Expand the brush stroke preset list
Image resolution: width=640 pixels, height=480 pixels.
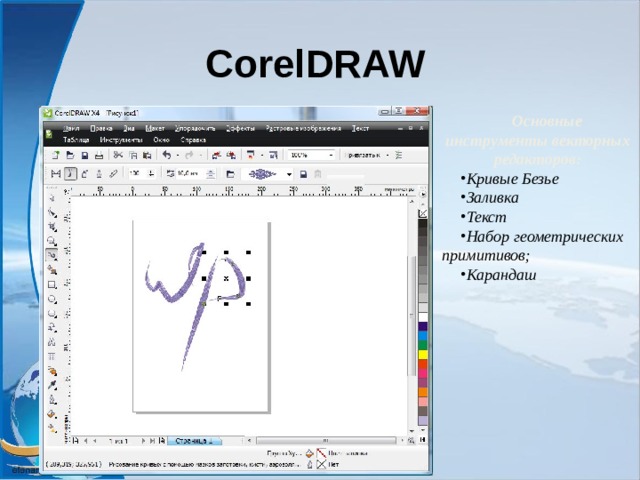(289, 174)
